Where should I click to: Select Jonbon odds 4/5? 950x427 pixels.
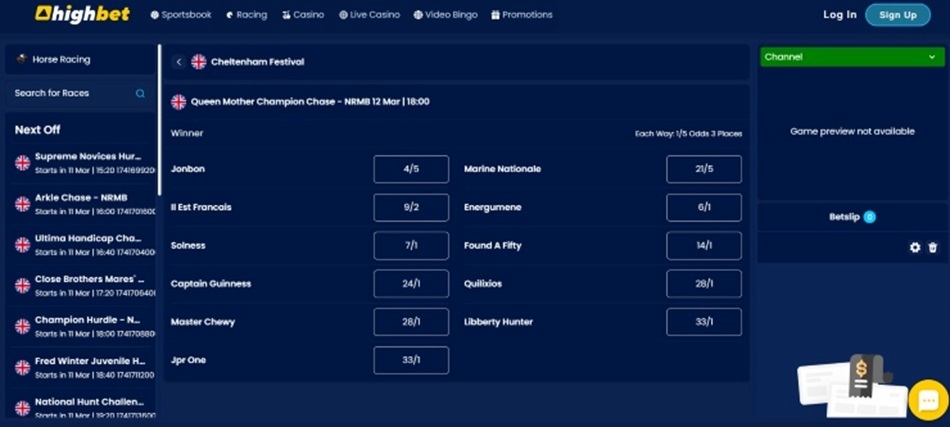pyautogui.click(x=411, y=169)
